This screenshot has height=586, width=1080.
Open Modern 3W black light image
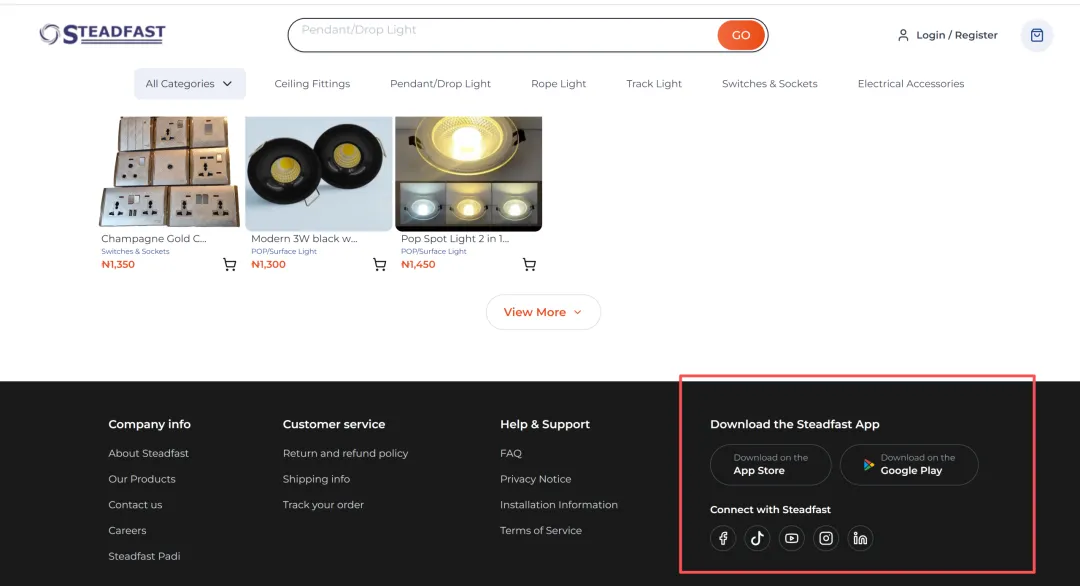pyautogui.click(x=319, y=174)
